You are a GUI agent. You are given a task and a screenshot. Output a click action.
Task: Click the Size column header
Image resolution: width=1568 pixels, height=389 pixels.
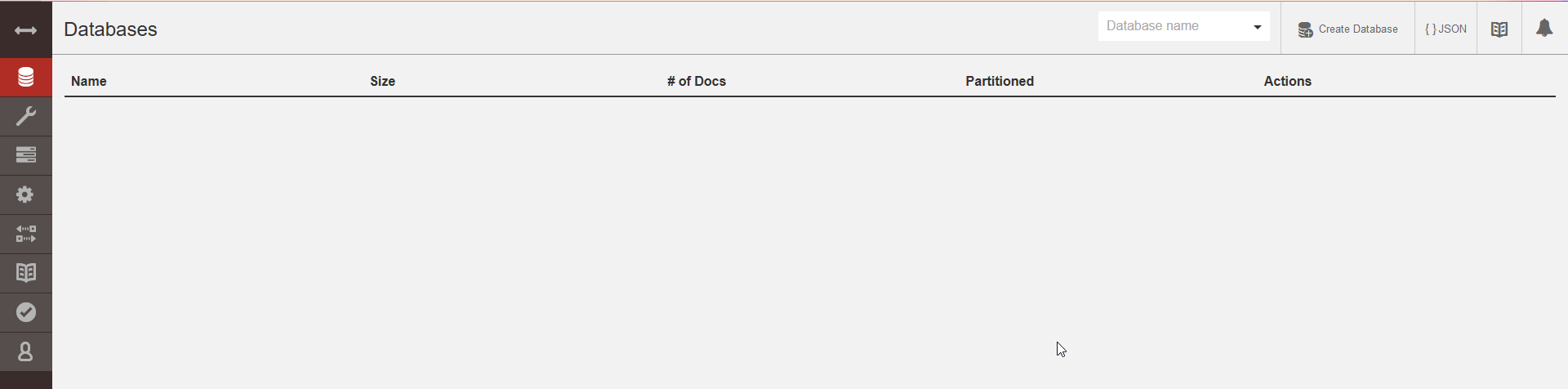(382, 81)
